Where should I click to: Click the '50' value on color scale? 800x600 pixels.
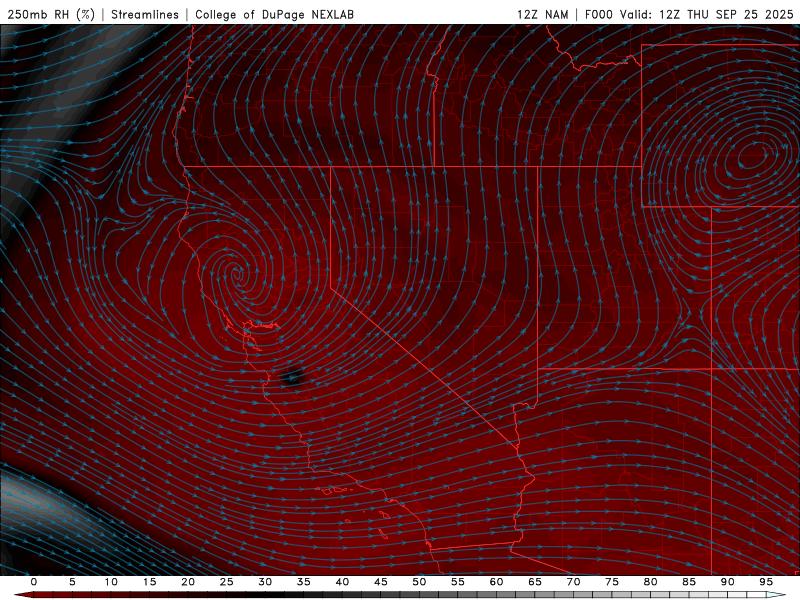tap(419, 582)
